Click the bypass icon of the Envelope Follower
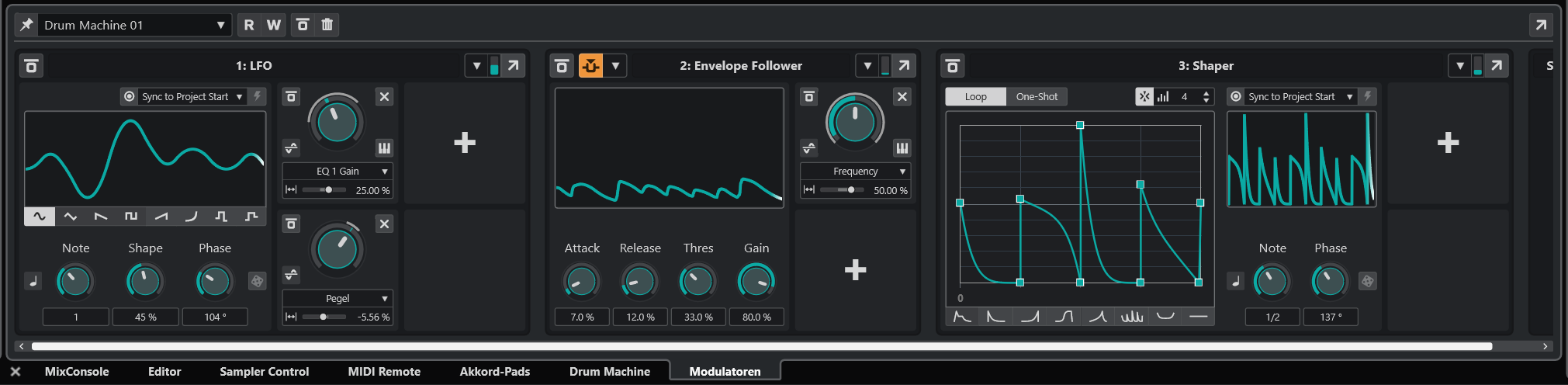Image resolution: width=1568 pixels, height=385 pixels. pyautogui.click(x=562, y=66)
